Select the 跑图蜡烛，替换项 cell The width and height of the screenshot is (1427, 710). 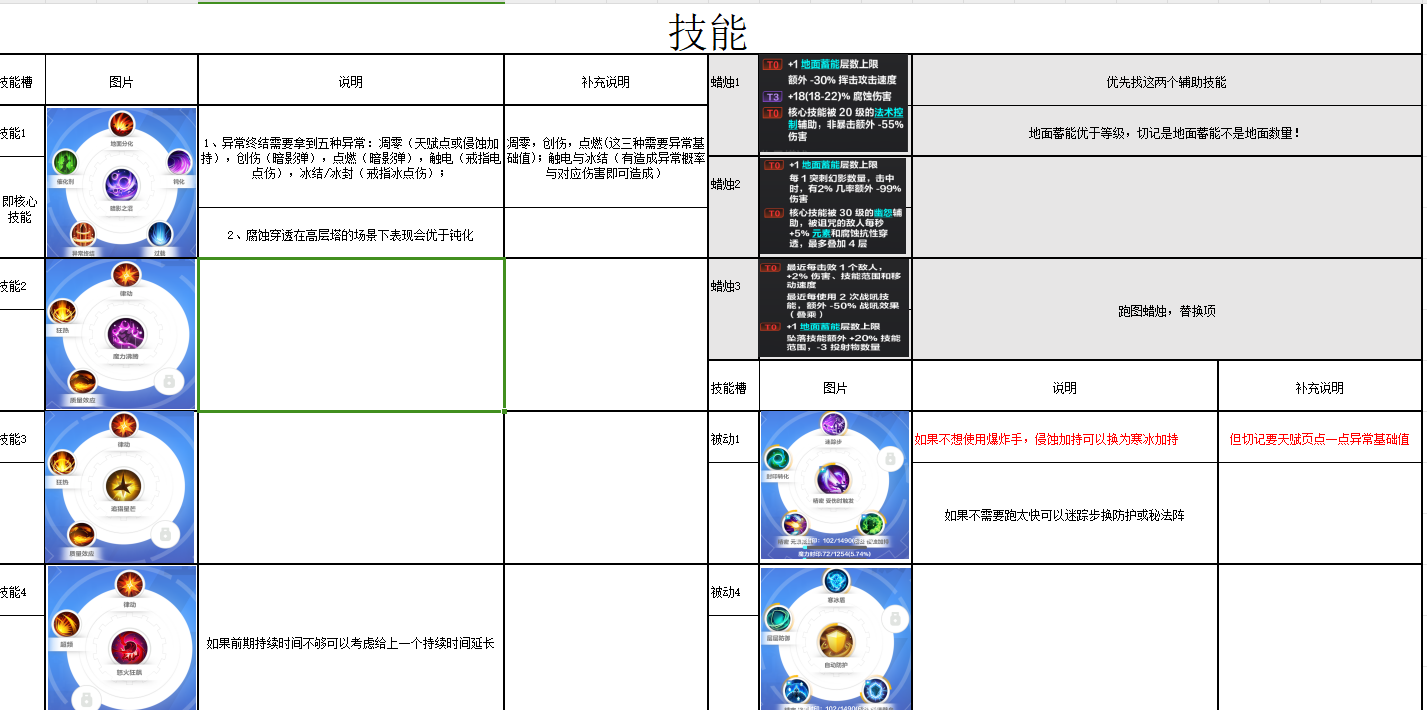click(x=1165, y=311)
